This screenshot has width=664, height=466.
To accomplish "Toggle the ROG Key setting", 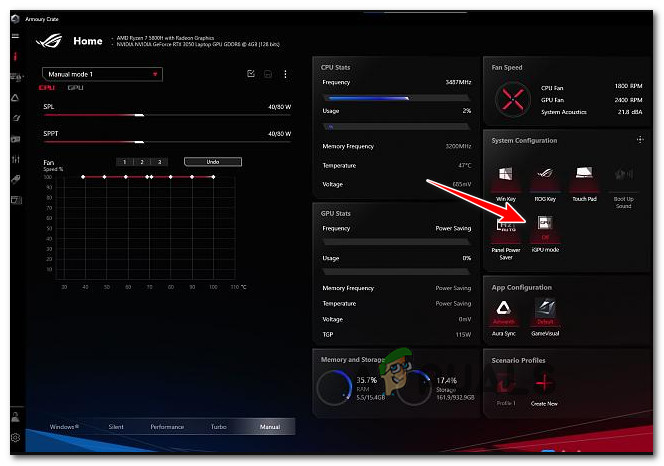I will coord(545,183).
